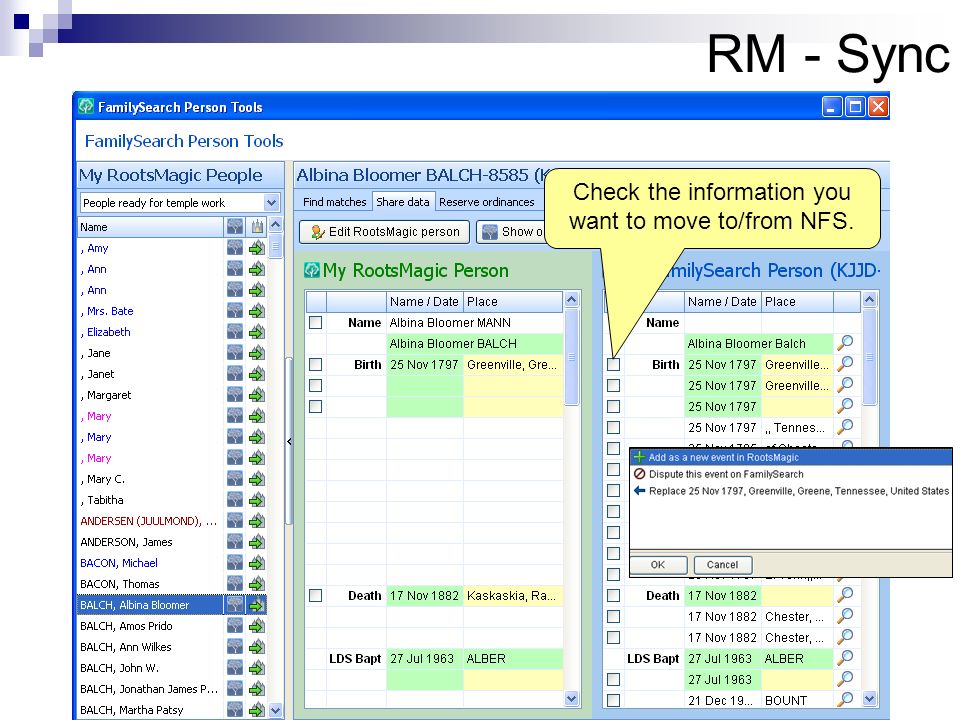The image size is (960, 720).
Task: Click the FamilySearch tree column header icon
Action: 234,227
